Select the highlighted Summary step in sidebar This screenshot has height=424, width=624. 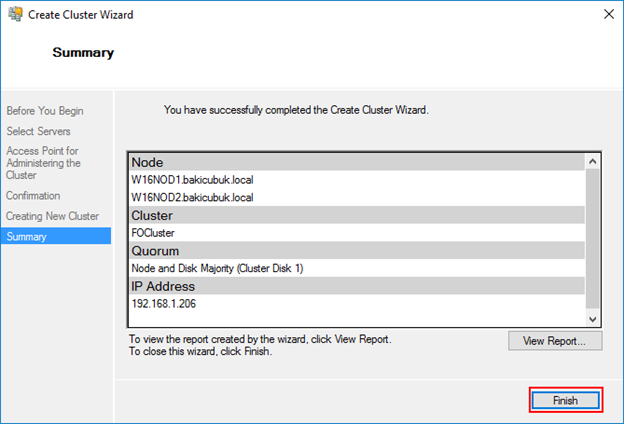56,236
